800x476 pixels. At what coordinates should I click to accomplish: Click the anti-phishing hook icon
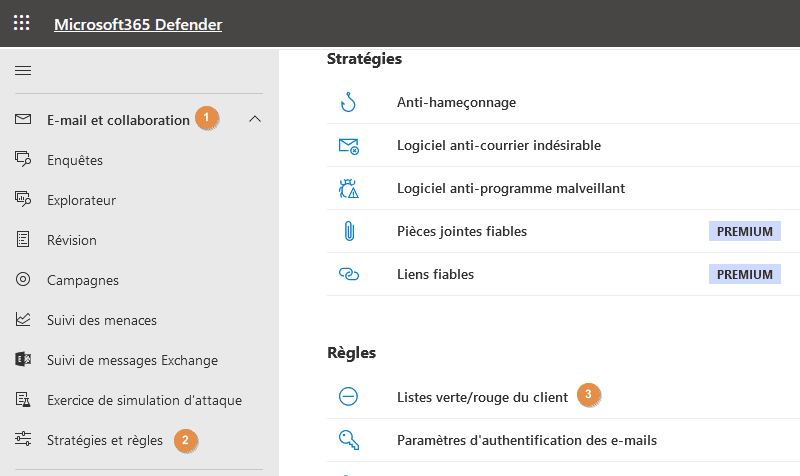pos(348,102)
